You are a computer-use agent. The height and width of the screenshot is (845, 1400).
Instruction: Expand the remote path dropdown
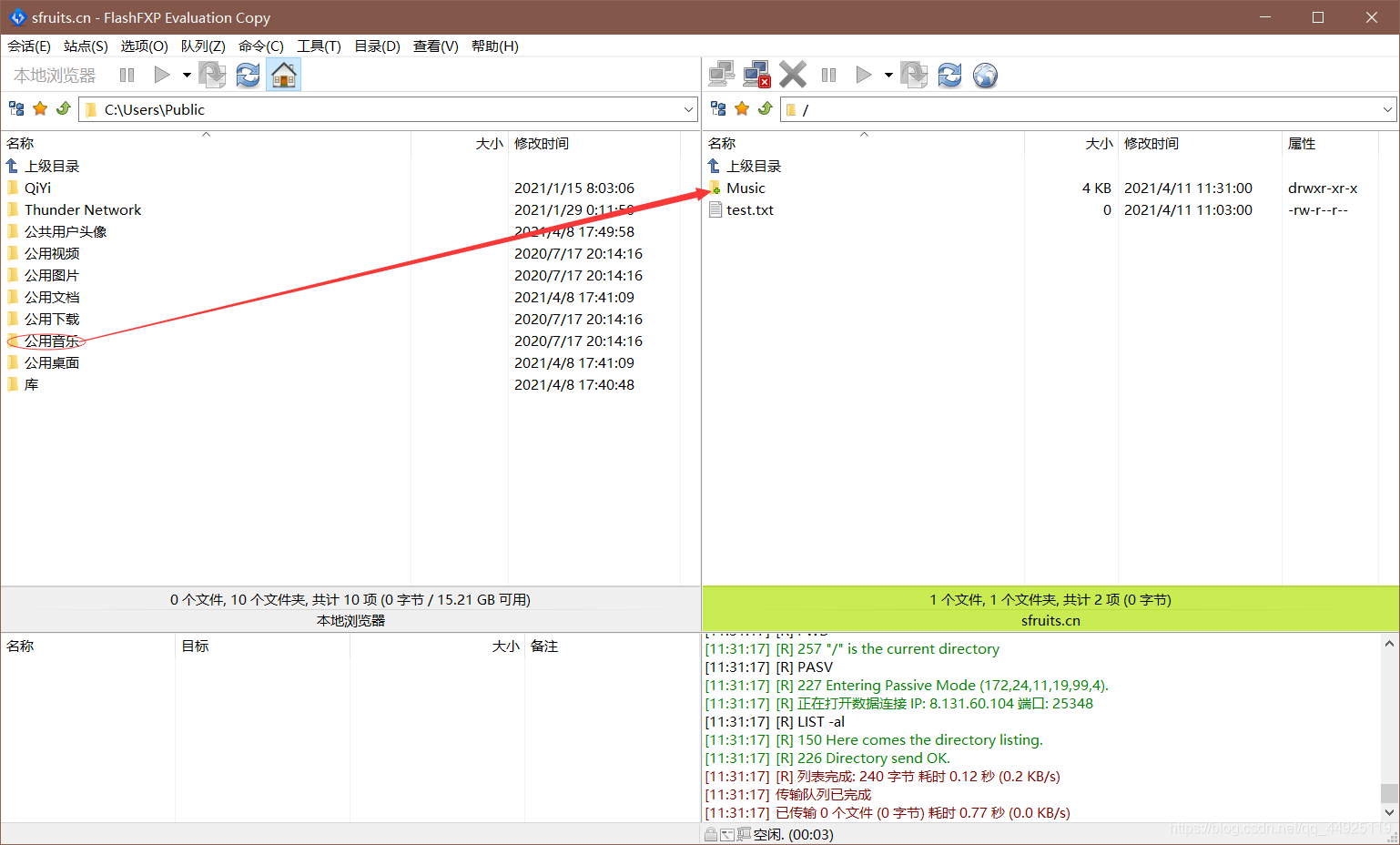1387,109
